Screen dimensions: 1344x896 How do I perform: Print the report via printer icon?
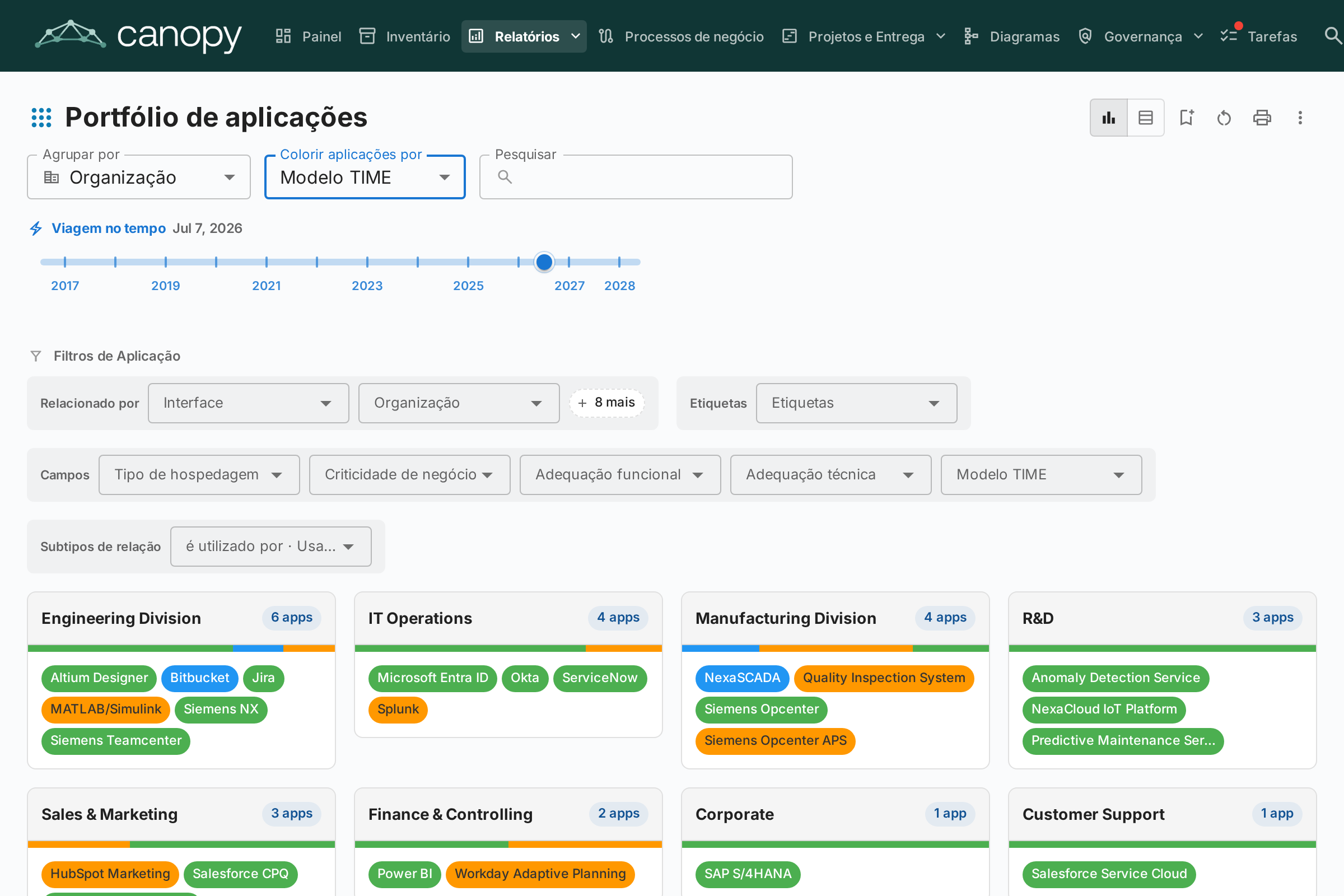click(x=1262, y=118)
